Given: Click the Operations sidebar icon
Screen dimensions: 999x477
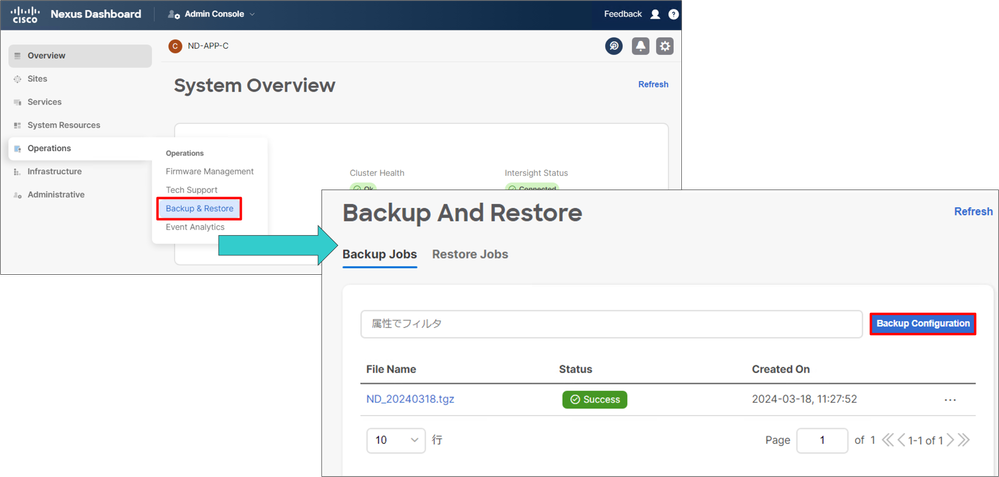Looking at the screenshot, I should (18, 148).
